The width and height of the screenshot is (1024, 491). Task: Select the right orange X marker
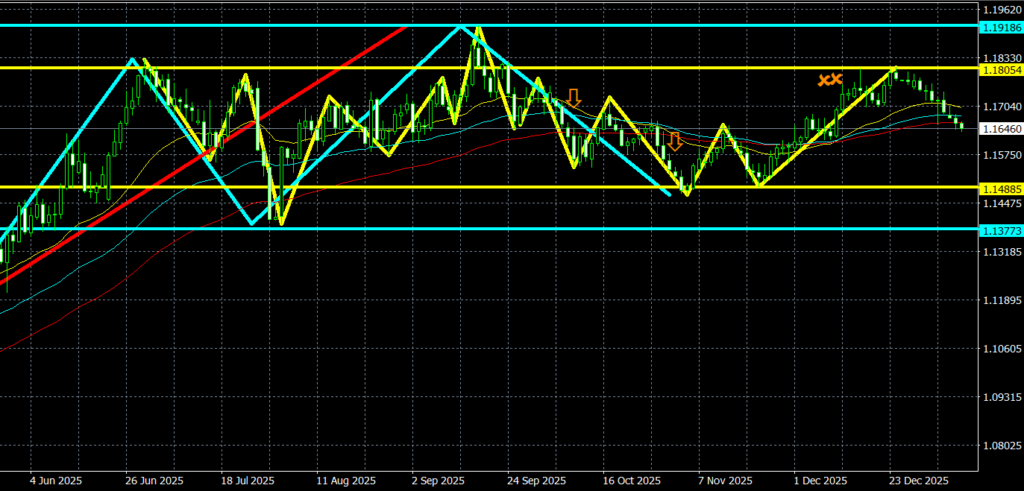coord(838,79)
